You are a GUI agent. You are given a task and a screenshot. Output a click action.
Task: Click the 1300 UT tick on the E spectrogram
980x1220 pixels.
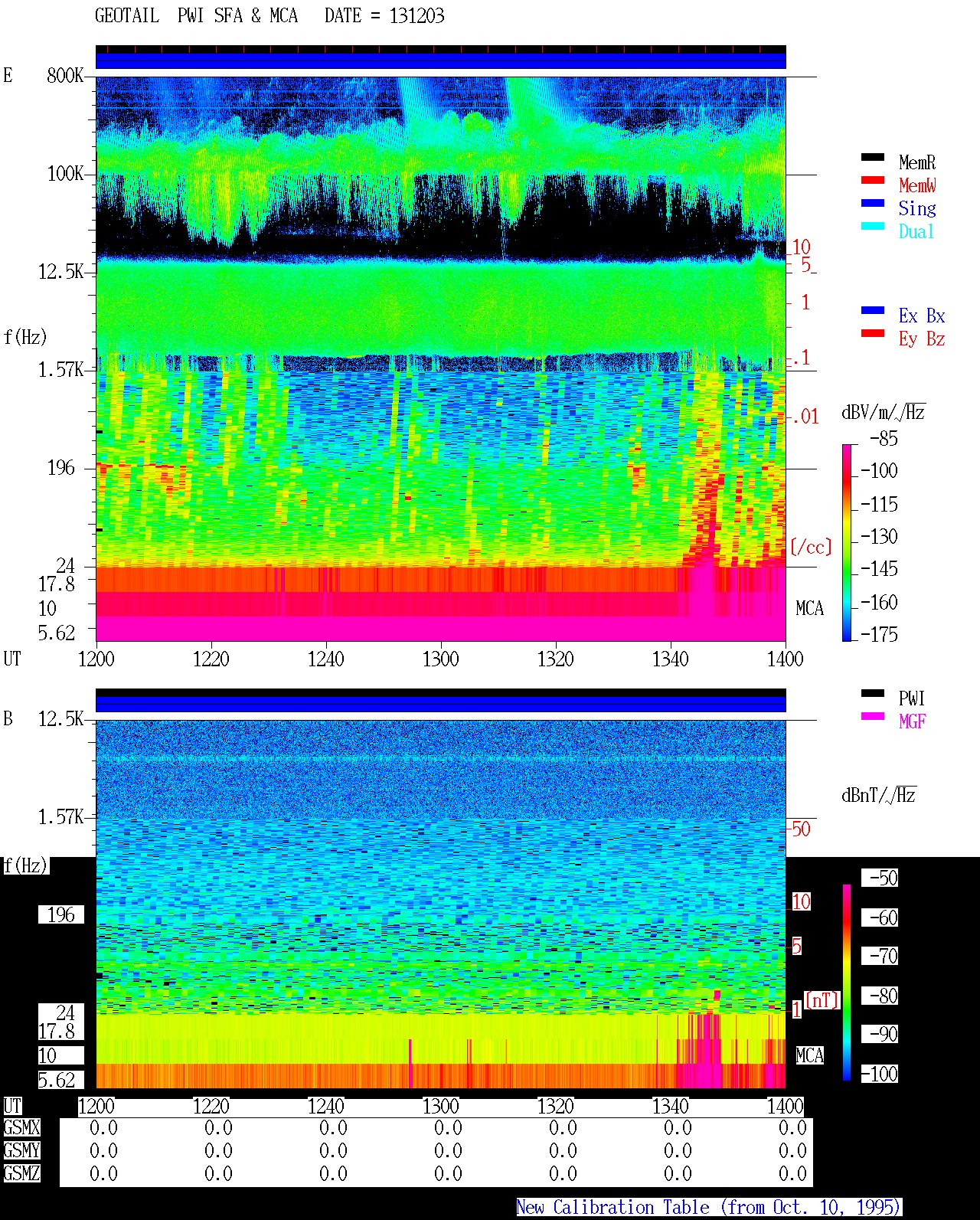(x=440, y=659)
